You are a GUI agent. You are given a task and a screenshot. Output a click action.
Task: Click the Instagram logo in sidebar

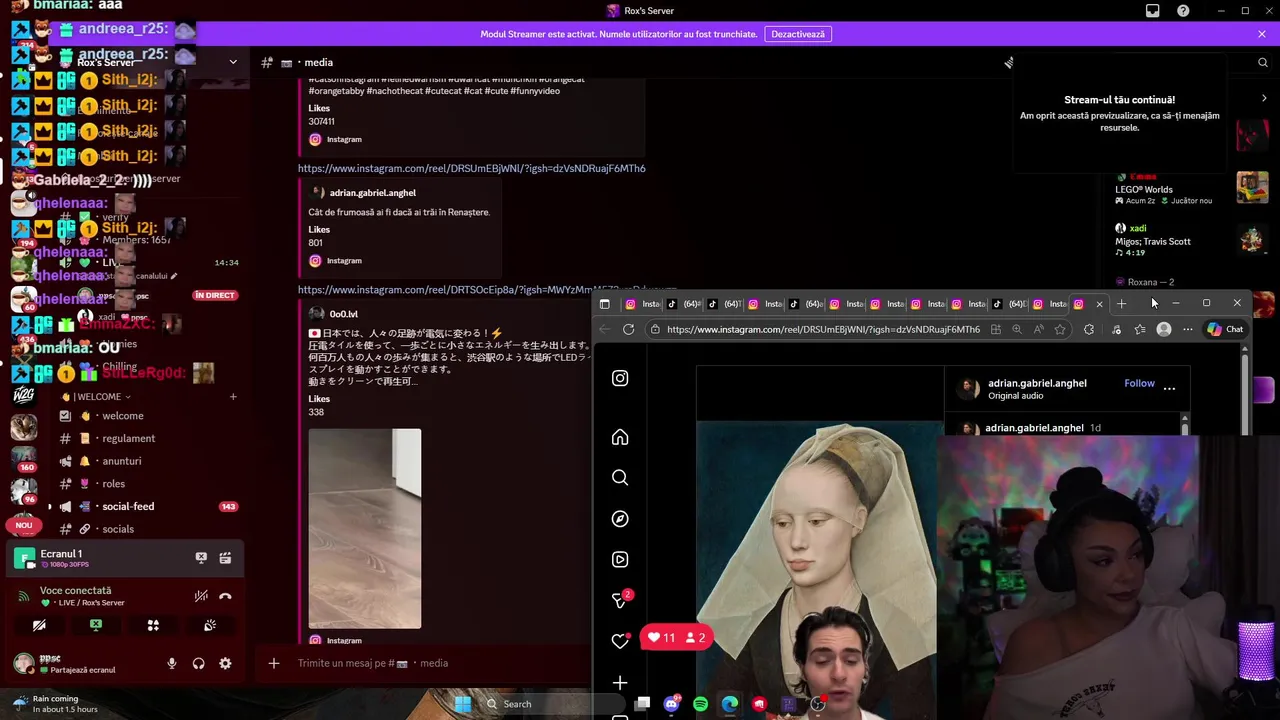point(620,378)
